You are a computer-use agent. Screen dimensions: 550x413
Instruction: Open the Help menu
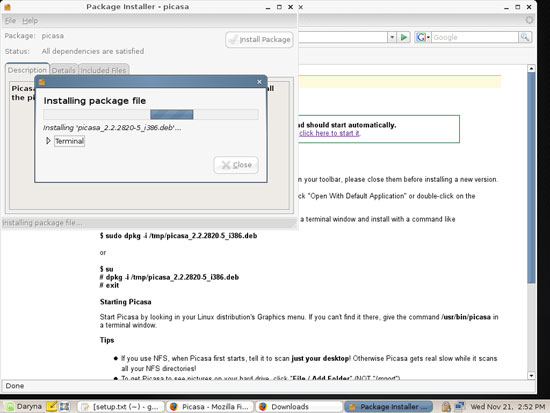(x=30, y=21)
